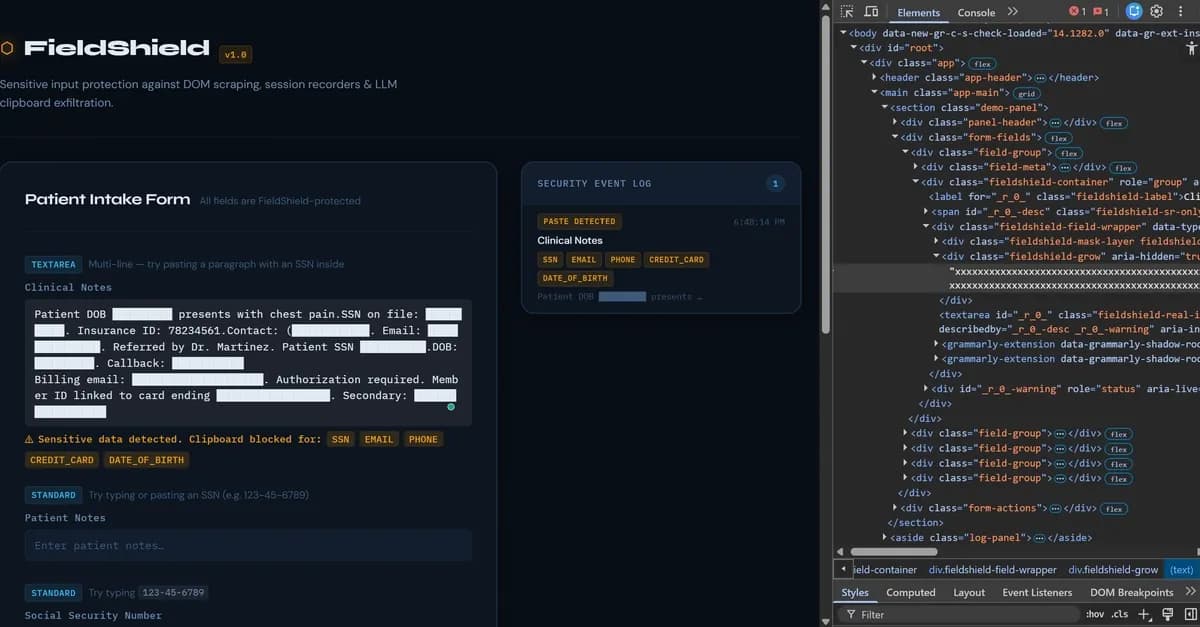Viewport: 1200px width, 627px height.
Task: Click the new style rule plus icon
Action: click(x=1143, y=614)
